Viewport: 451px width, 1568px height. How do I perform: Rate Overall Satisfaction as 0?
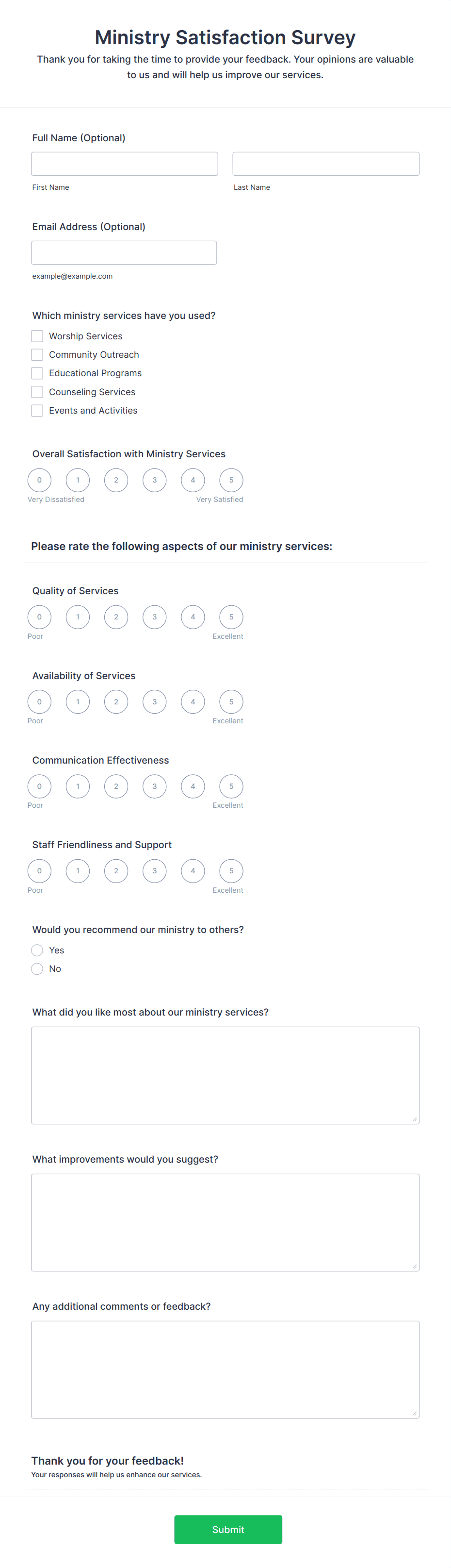click(x=39, y=480)
